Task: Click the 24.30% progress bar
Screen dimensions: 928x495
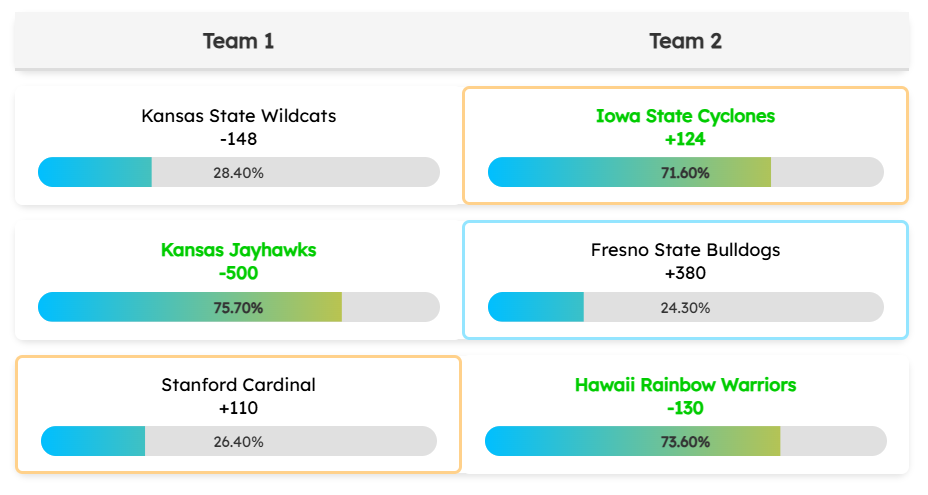Action: (685, 307)
